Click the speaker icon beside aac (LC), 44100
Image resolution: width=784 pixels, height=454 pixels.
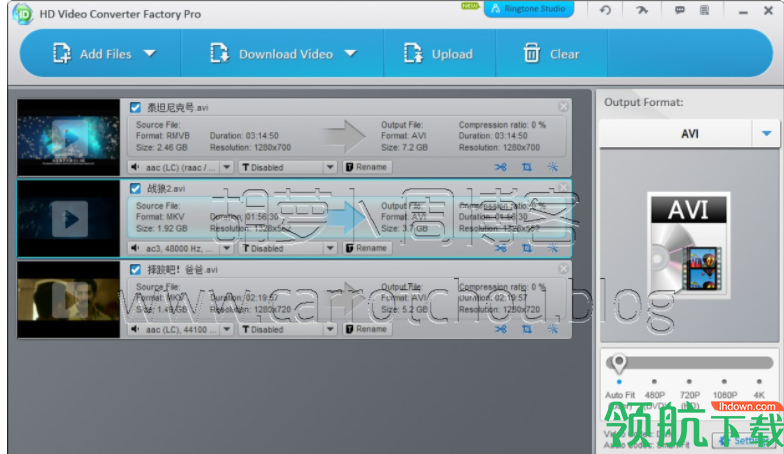[135, 329]
